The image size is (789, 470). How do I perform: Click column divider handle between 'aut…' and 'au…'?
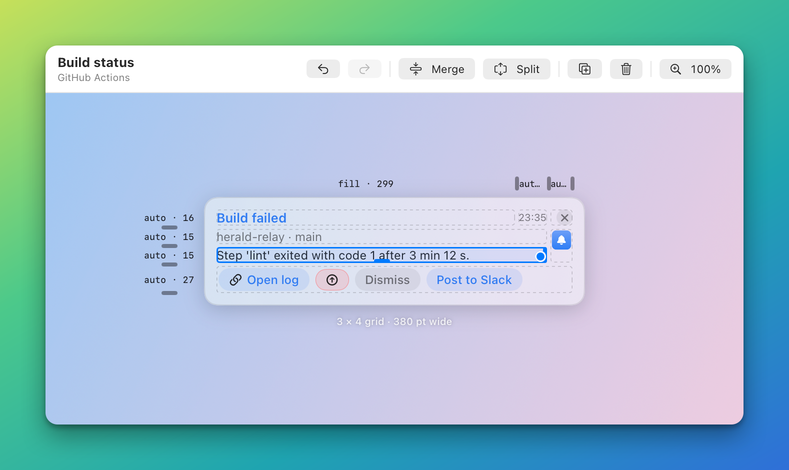tap(549, 184)
